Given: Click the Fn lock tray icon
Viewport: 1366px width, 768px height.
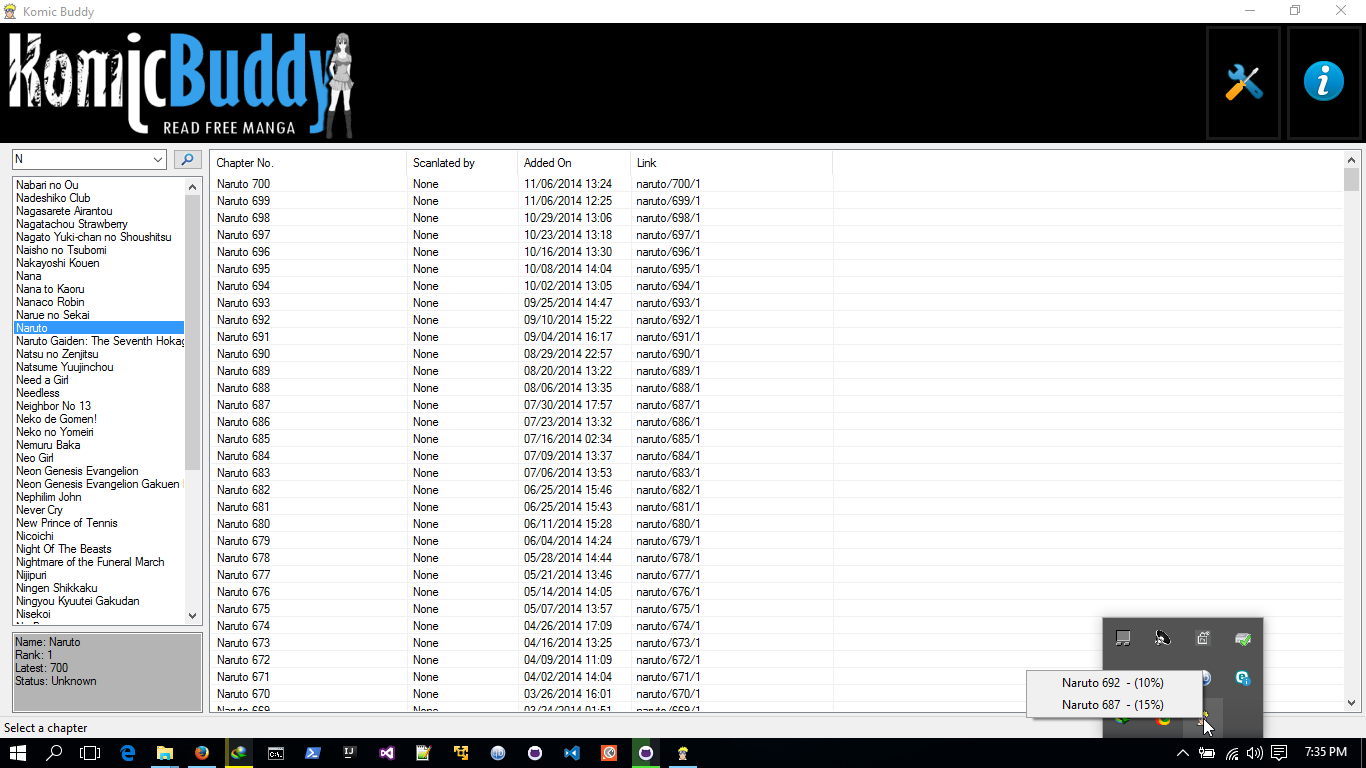Looking at the screenshot, I should click(x=1203, y=638).
